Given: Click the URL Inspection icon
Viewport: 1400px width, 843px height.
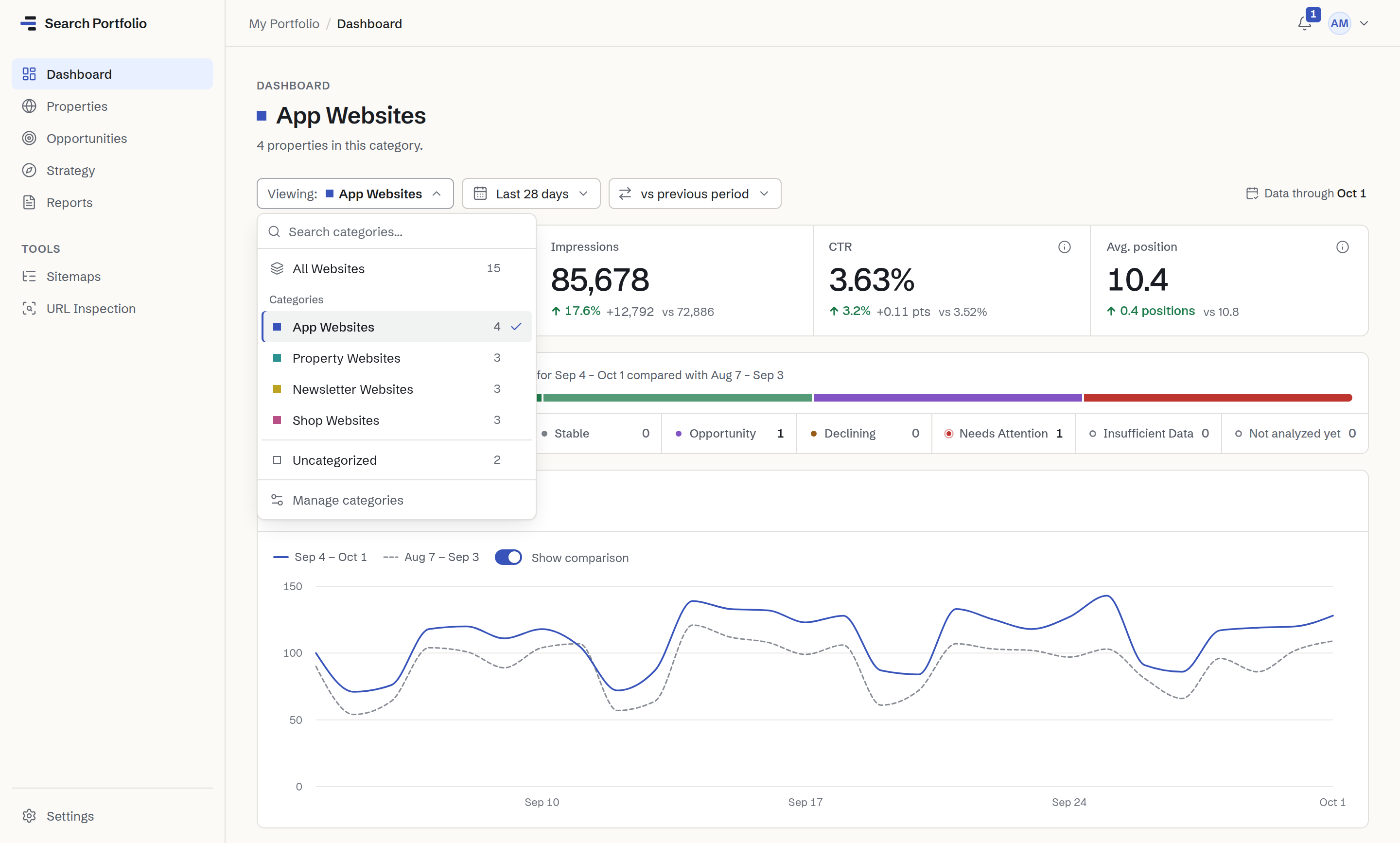Looking at the screenshot, I should 29,308.
